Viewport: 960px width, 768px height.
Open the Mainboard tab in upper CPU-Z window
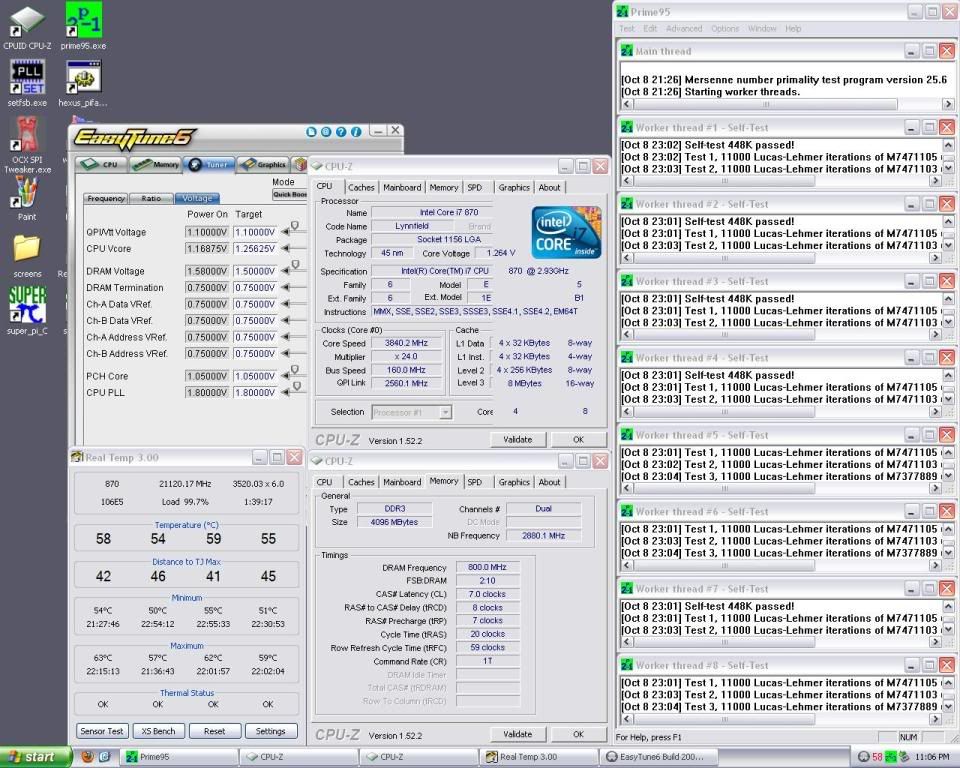(402, 187)
